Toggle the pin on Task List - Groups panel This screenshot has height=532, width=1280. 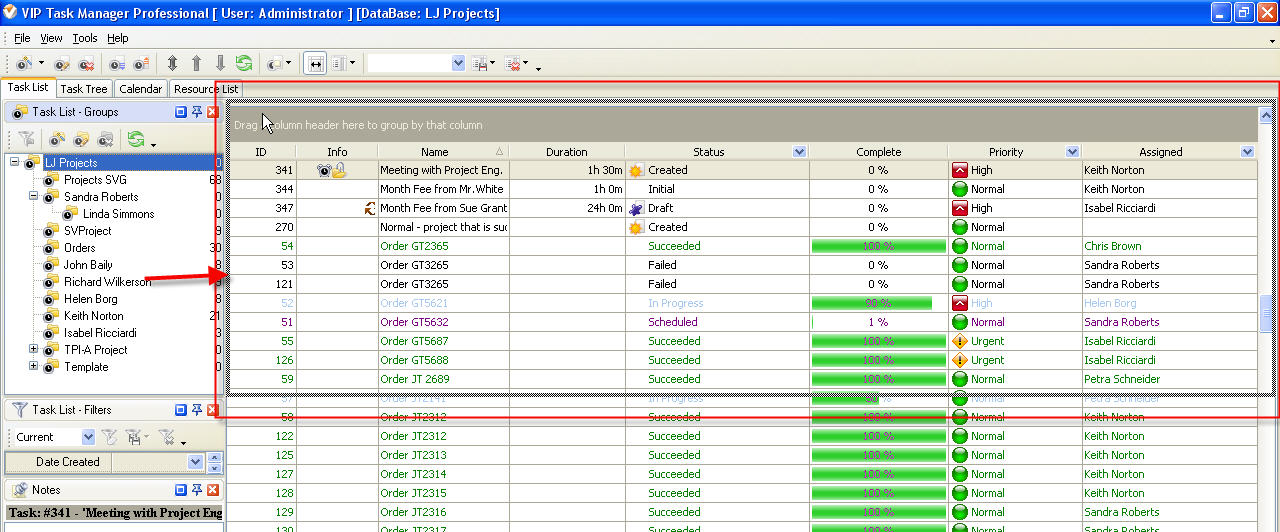pos(196,112)
